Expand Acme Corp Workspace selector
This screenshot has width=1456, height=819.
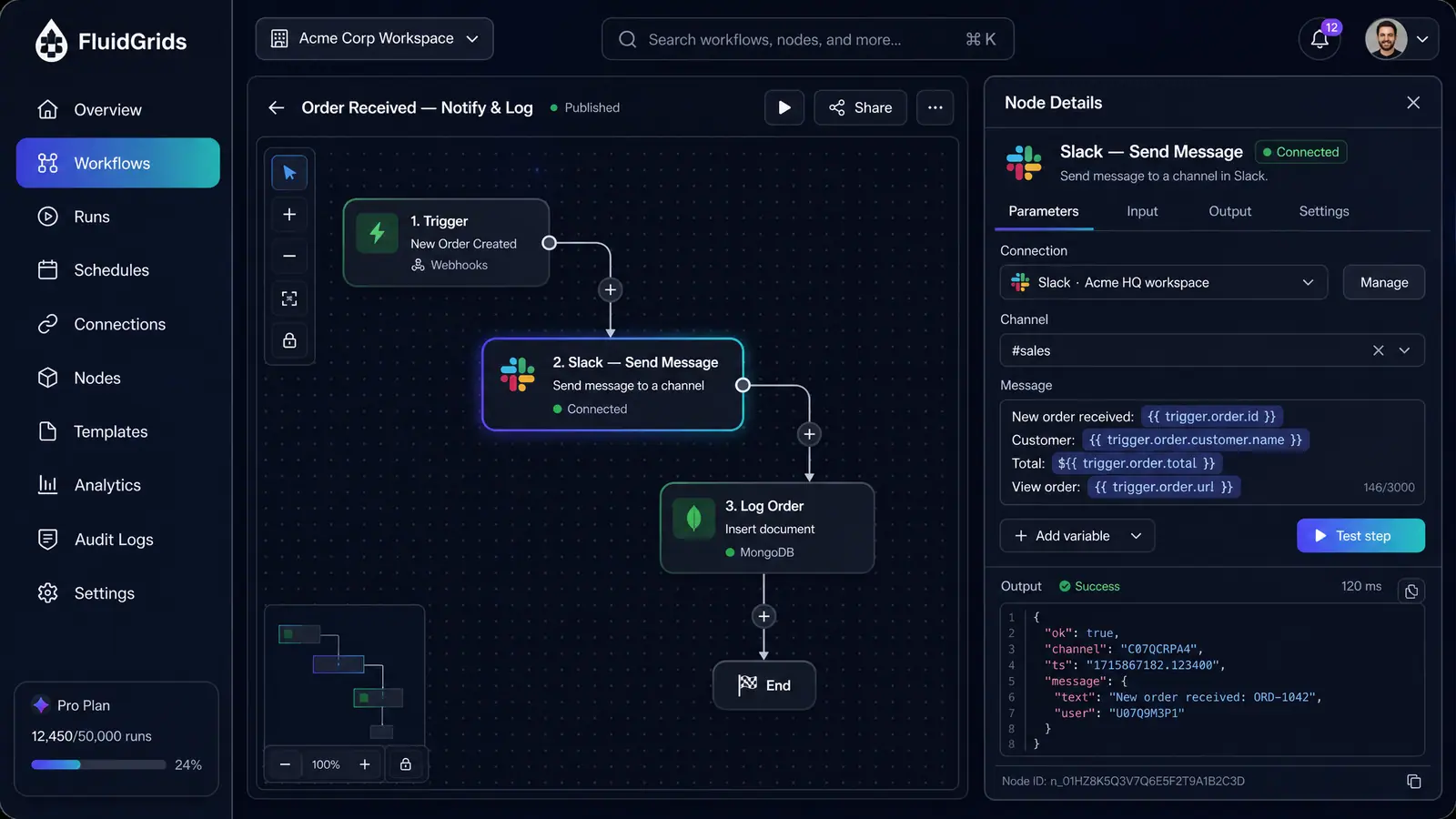pos(374,39)
